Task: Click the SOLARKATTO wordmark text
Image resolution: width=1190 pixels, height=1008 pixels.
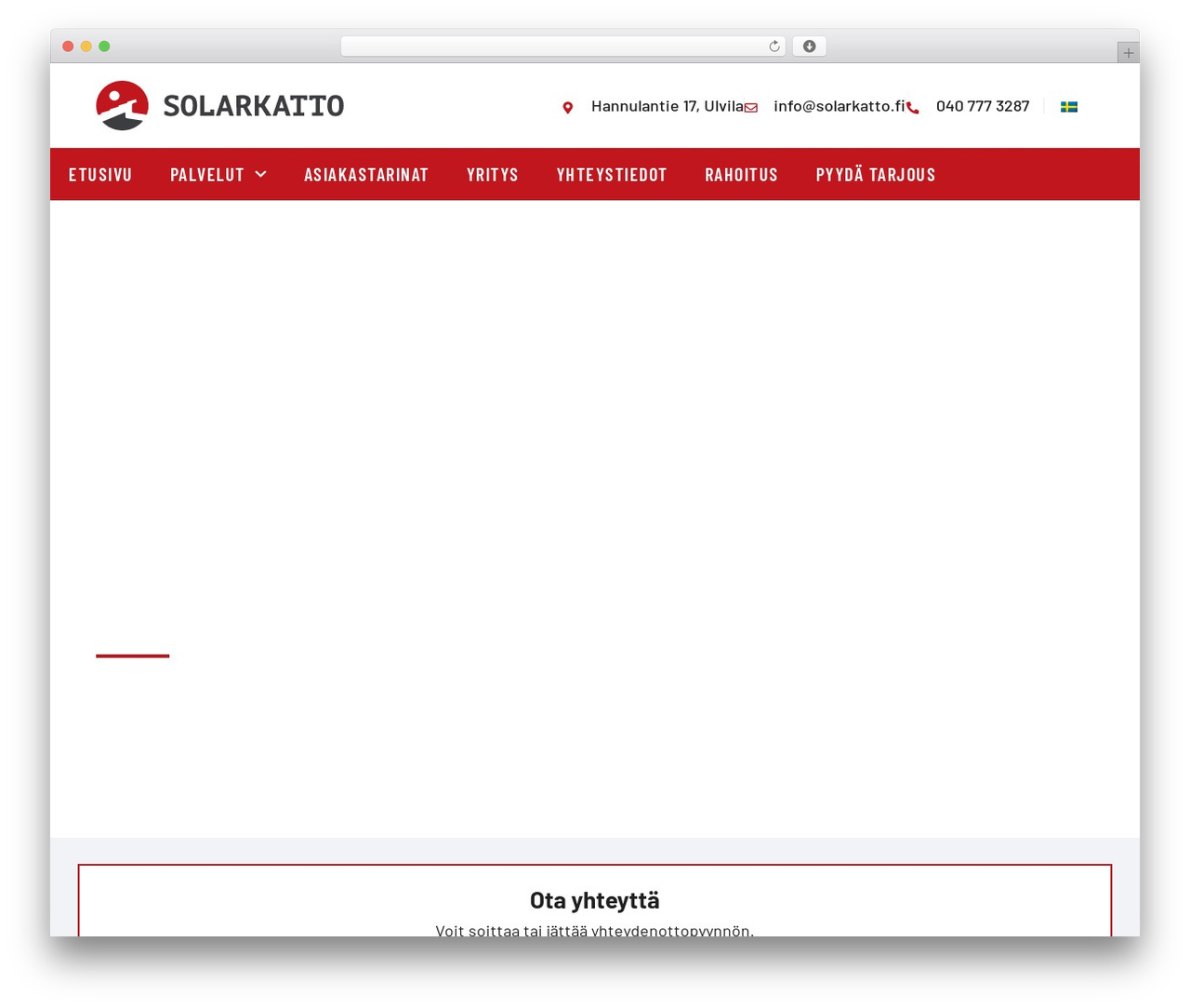Action: click(x=254, y=106)
